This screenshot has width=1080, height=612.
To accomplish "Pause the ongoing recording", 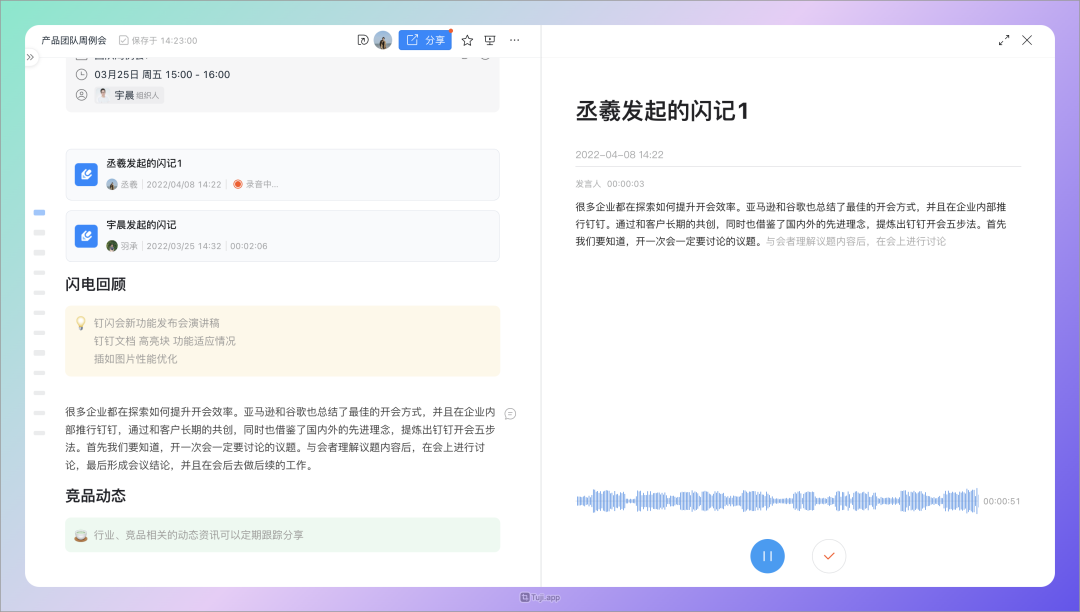I will 767,556.
